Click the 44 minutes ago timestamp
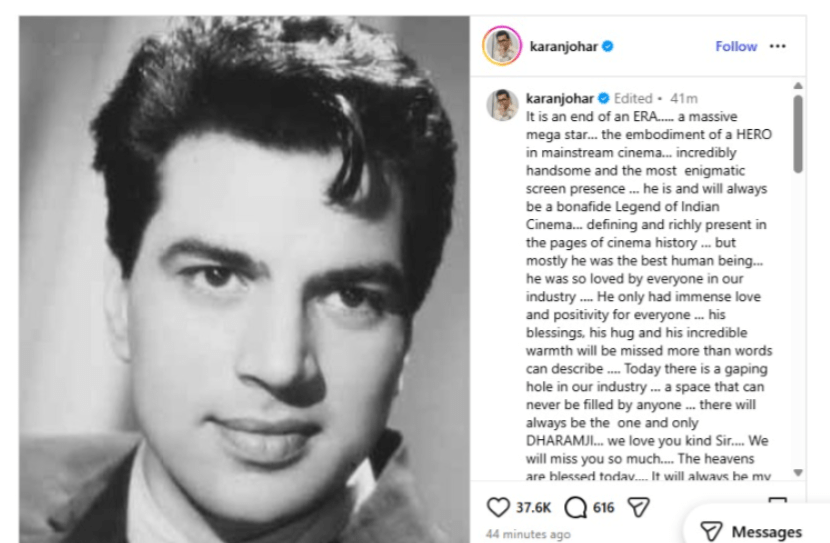 (x=528, y=534)
